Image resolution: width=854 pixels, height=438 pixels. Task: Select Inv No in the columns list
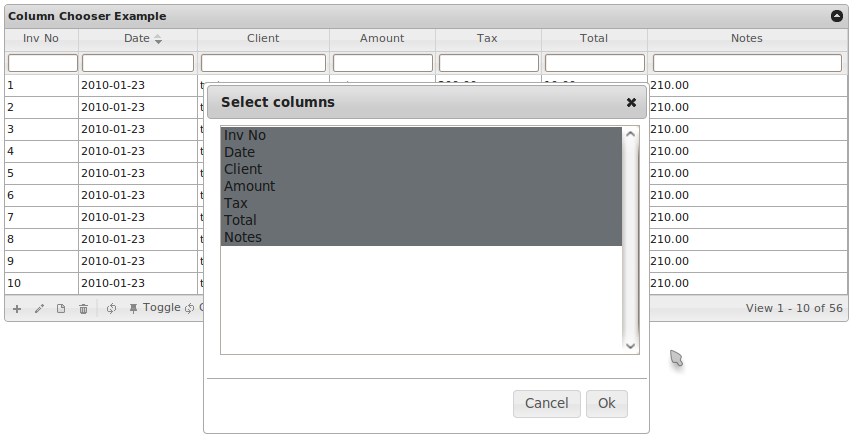245,135
